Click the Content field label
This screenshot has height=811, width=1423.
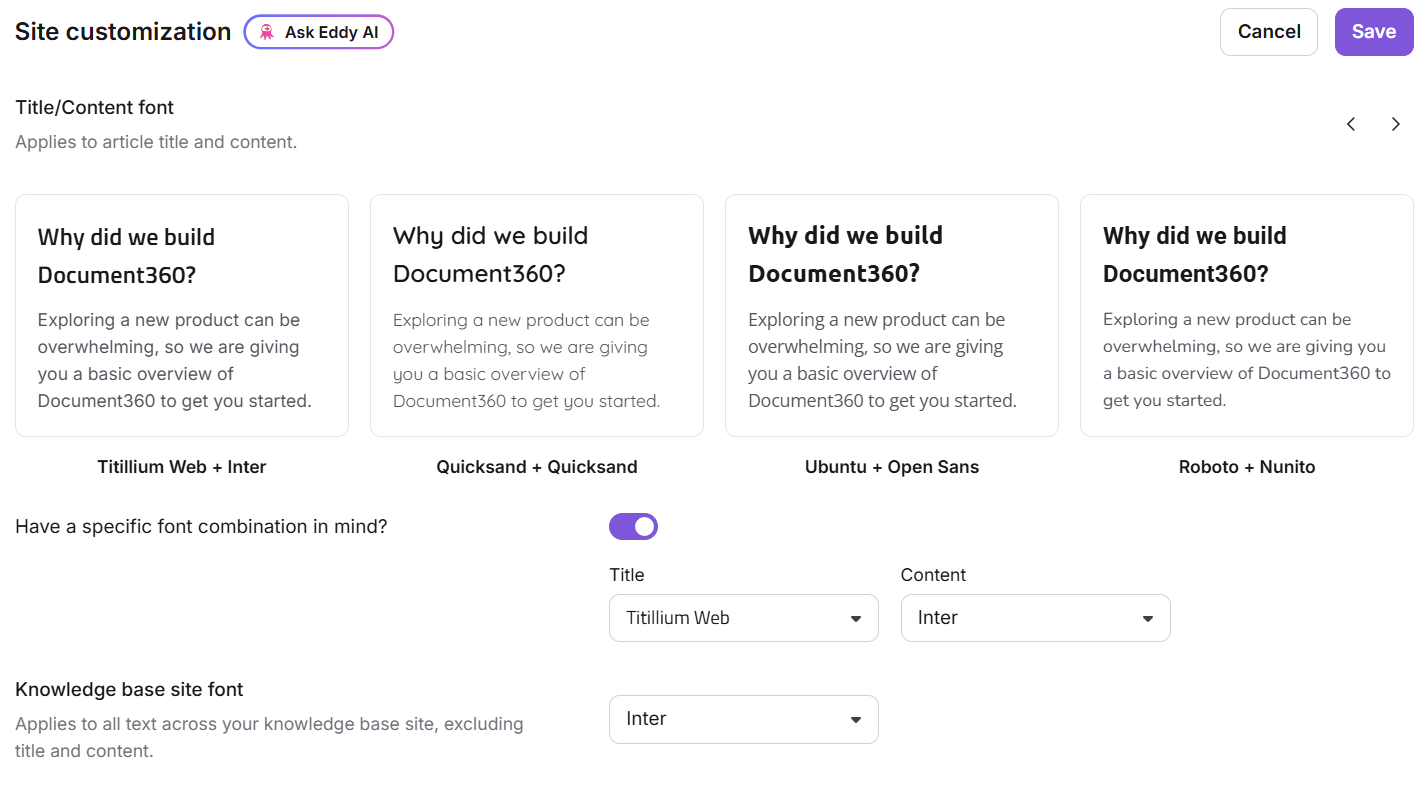tap(933, 575)
